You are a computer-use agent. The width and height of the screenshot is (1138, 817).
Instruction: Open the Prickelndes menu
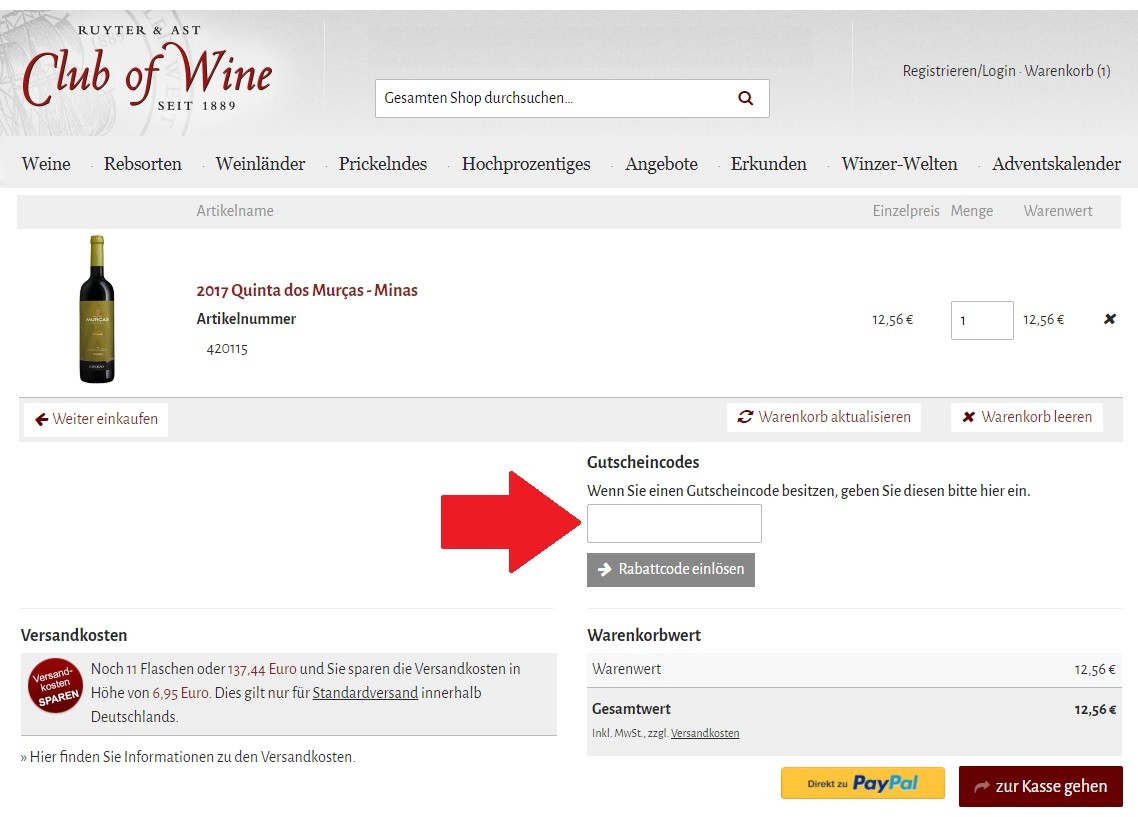click(x=382, y=164)
